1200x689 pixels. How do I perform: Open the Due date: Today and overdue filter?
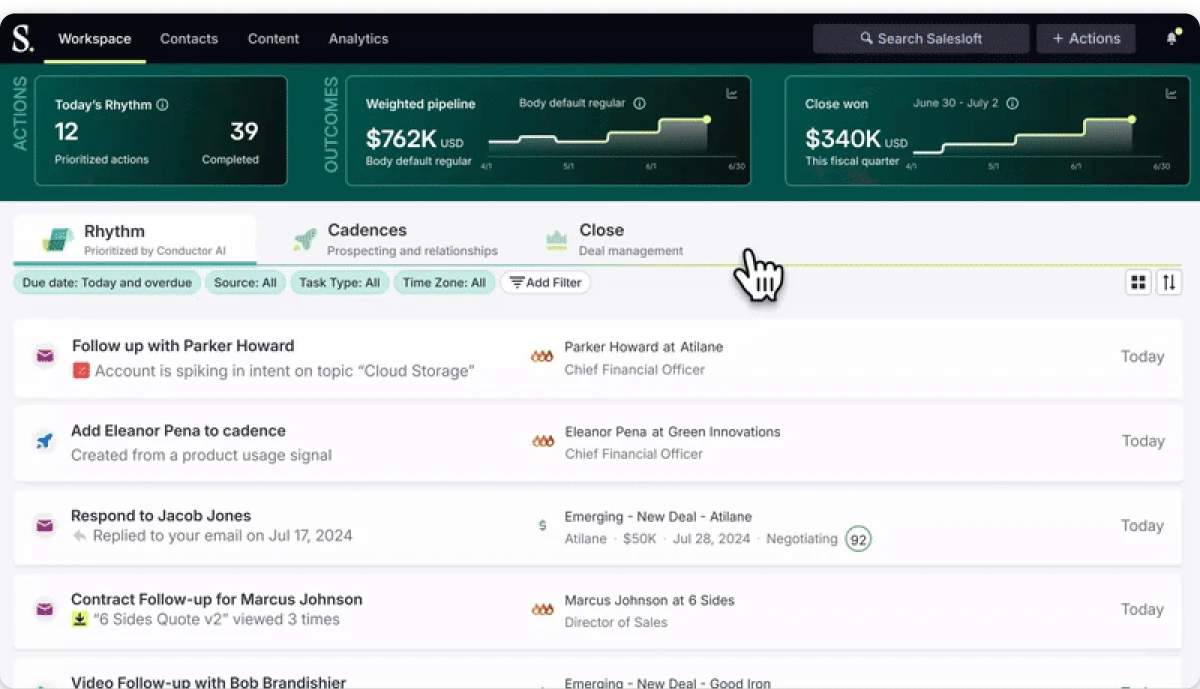107,283
